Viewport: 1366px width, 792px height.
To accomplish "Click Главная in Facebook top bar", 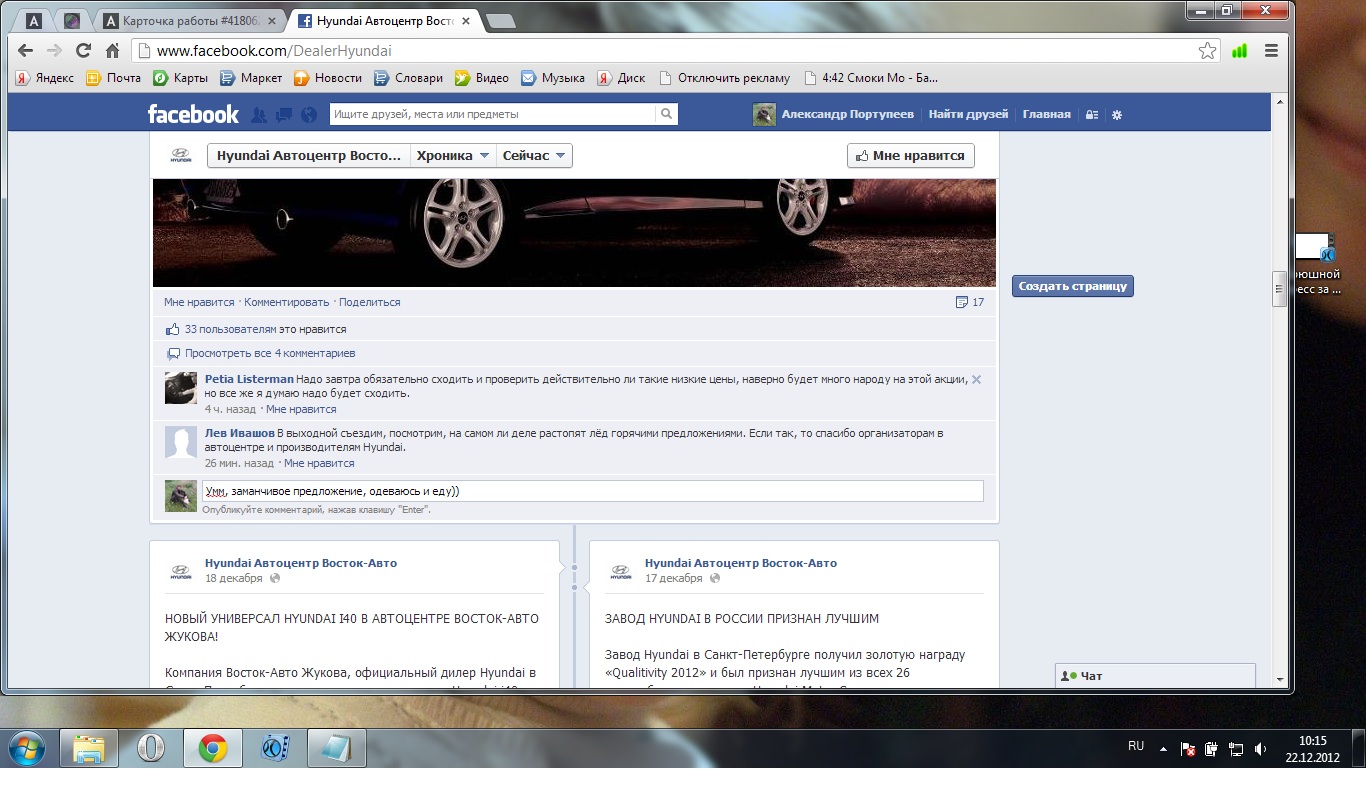I will click(1046, 114).
